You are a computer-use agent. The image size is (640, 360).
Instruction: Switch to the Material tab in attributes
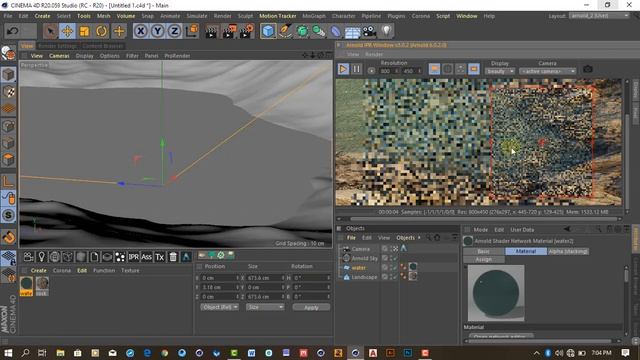pyautogui.click(x=526, y=251)
